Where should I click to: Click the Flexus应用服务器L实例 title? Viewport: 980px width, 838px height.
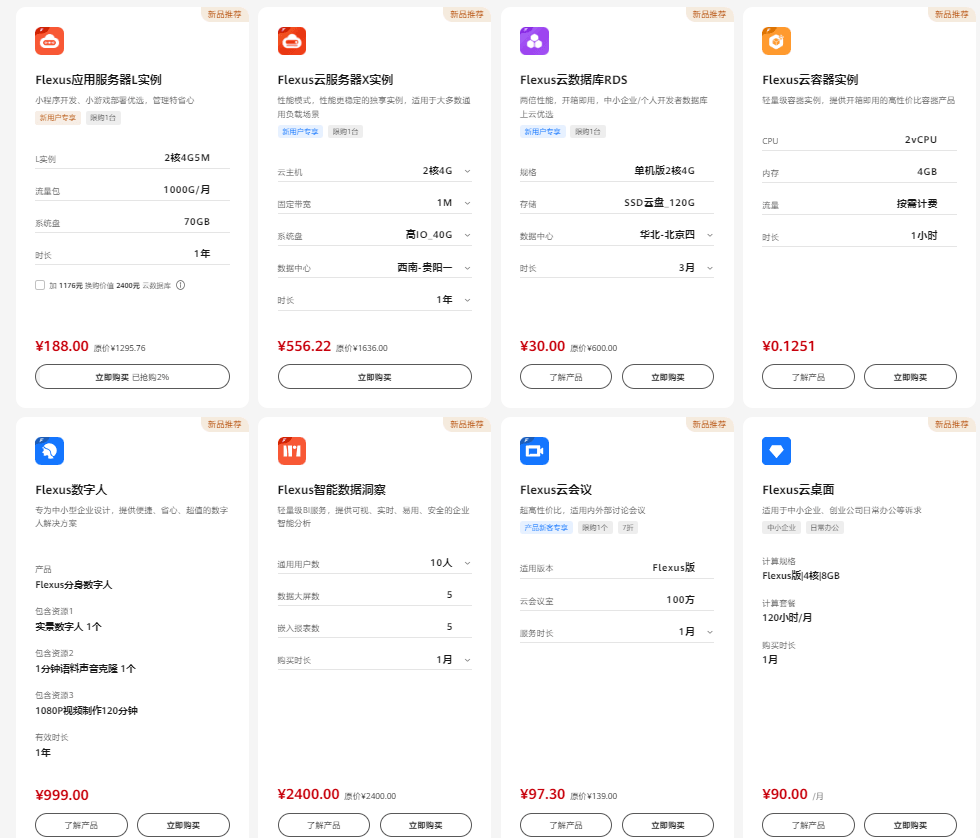[98, 80]
